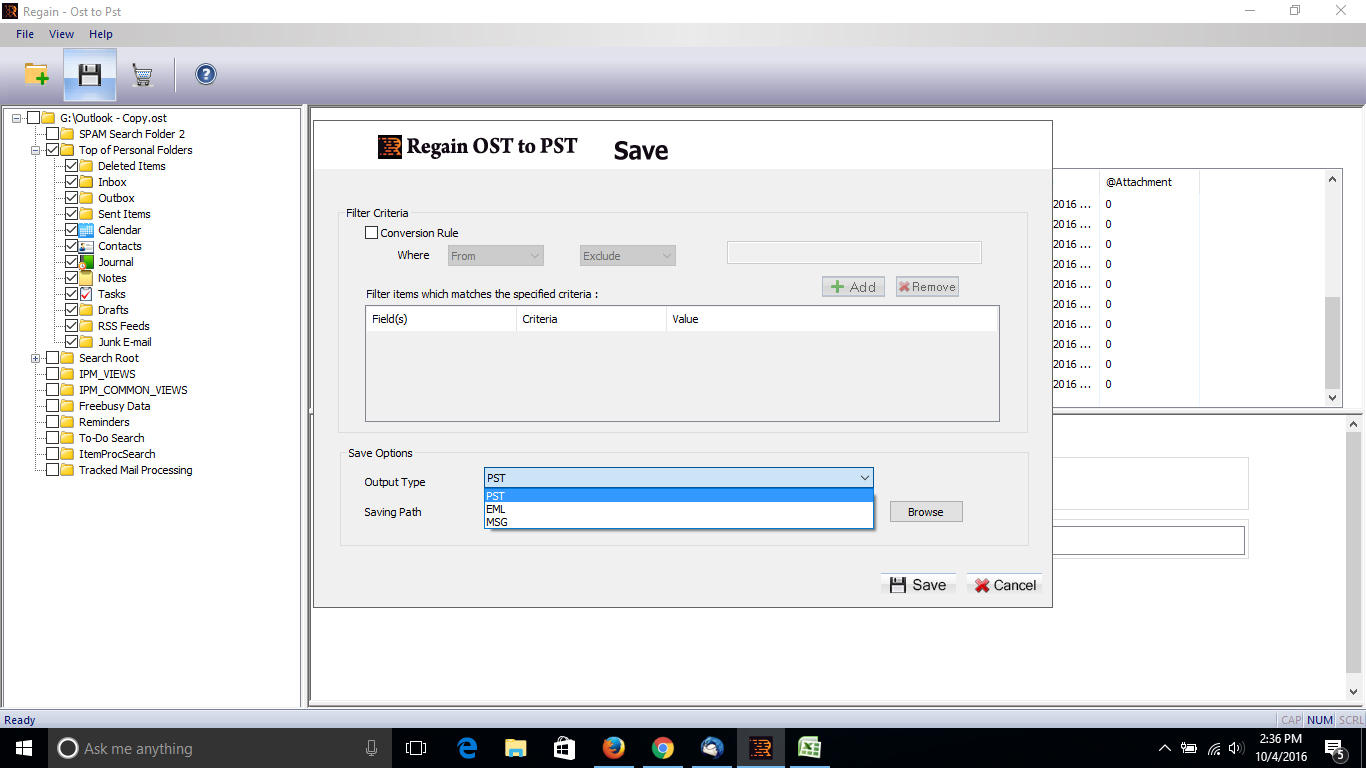This screenshot has height=768, width=1366.
Task: Show hidden tray icons chevron
Action: click(1164, 748)
